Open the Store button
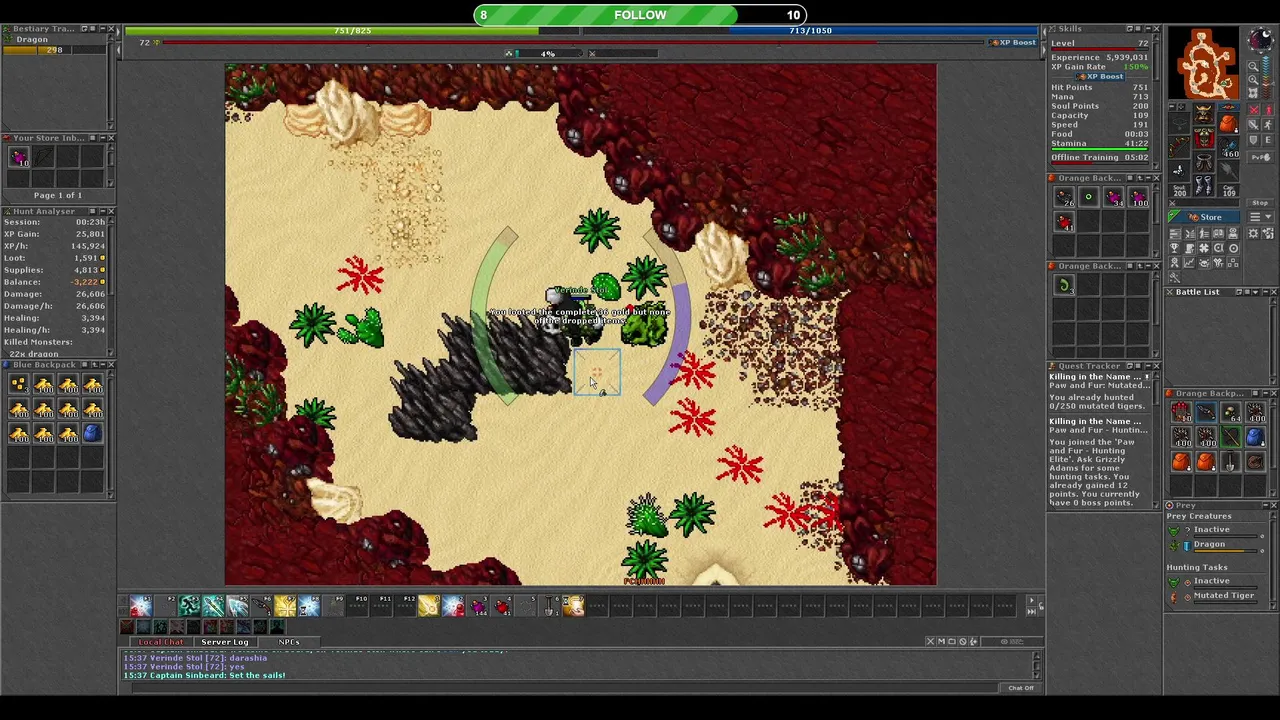The image size is (1280, 720). coord(1203,216)
